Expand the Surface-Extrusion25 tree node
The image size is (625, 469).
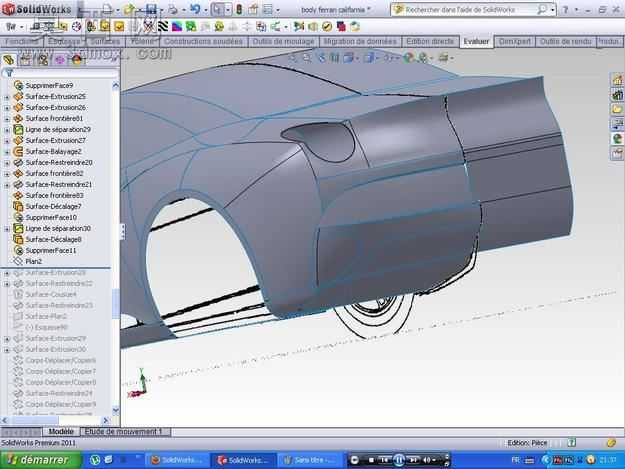7,97
